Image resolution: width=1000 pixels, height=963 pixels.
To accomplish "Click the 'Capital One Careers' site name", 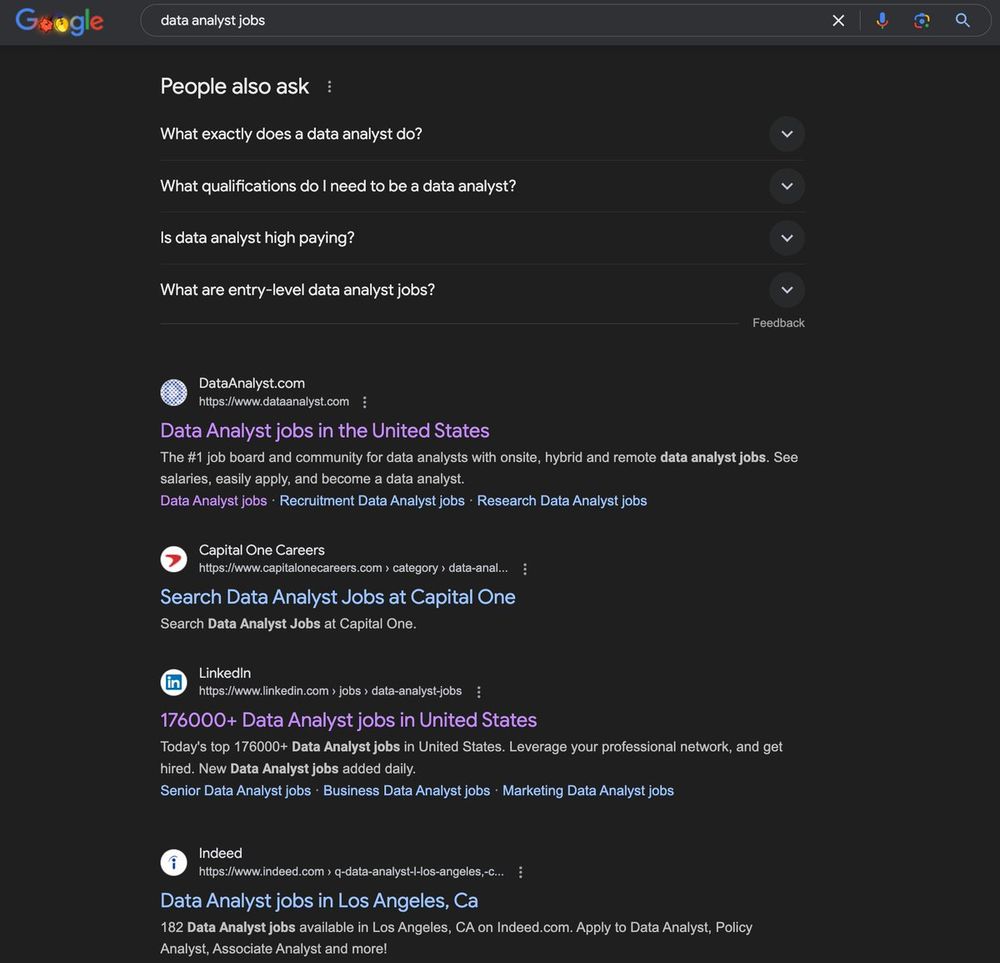I will click(261, 550).
